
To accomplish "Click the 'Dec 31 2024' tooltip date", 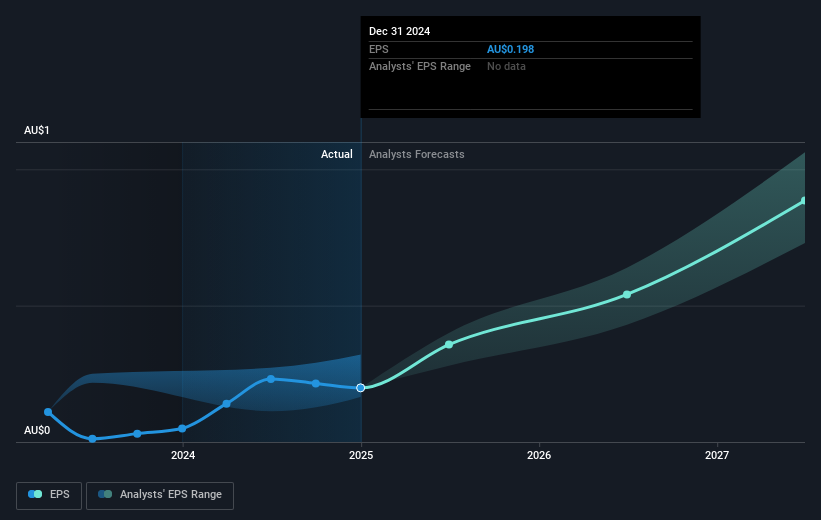I will (x=400, y=31).
